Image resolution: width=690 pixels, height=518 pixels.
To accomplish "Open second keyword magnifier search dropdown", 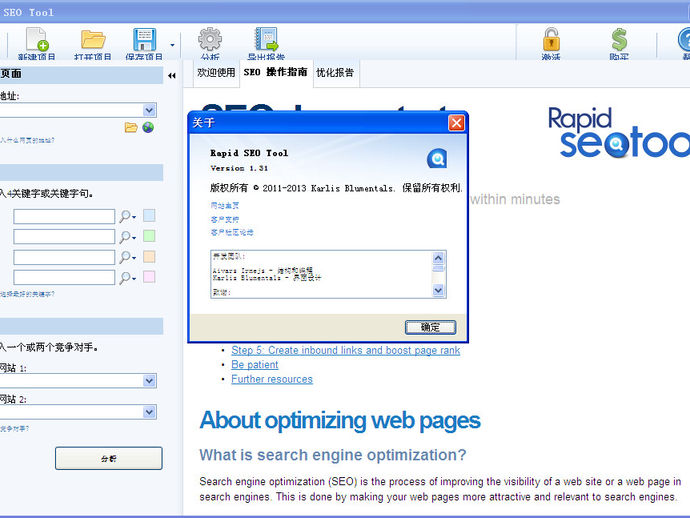I will click(128, 237).
